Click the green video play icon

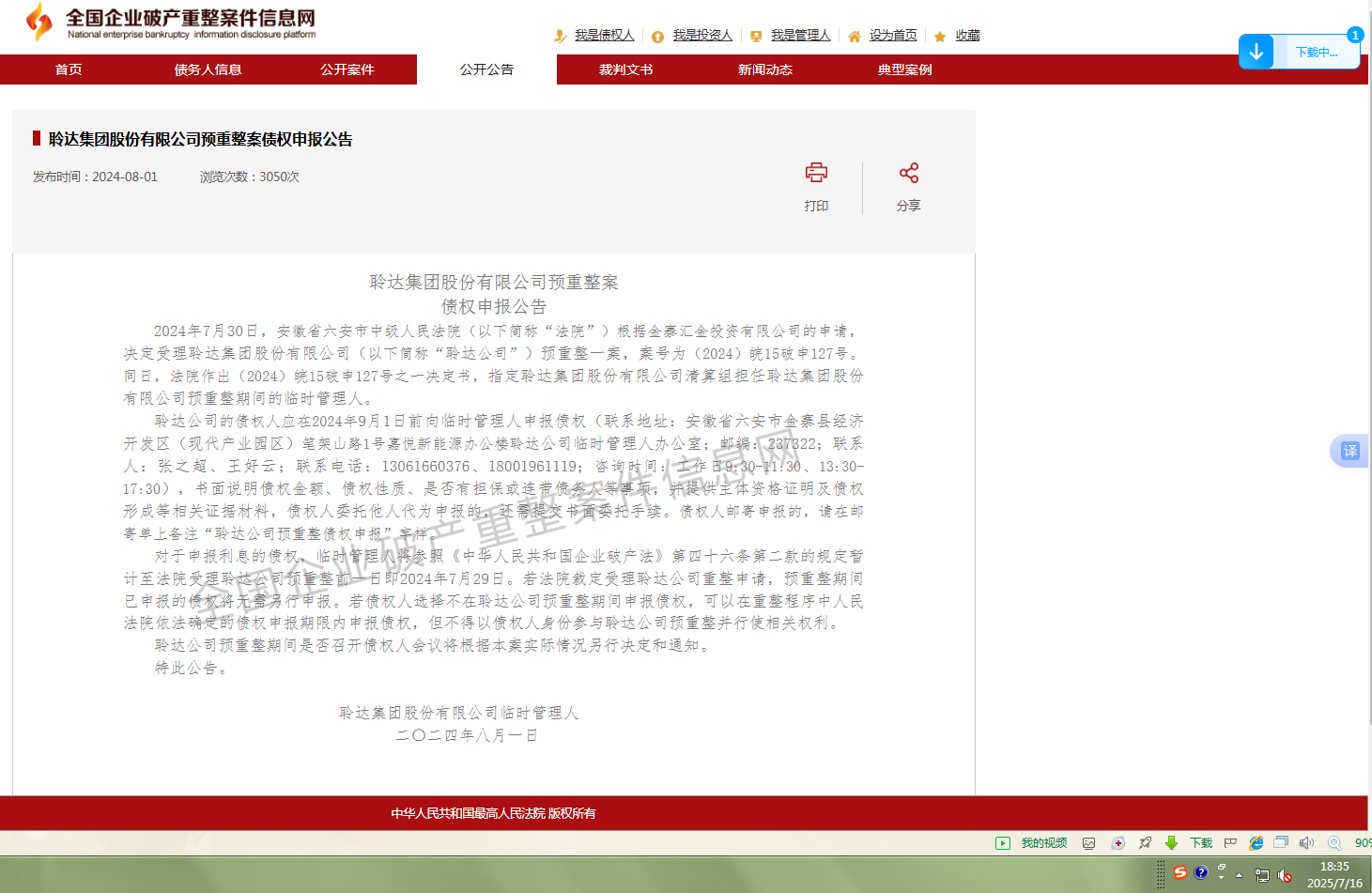[1003, 843]
